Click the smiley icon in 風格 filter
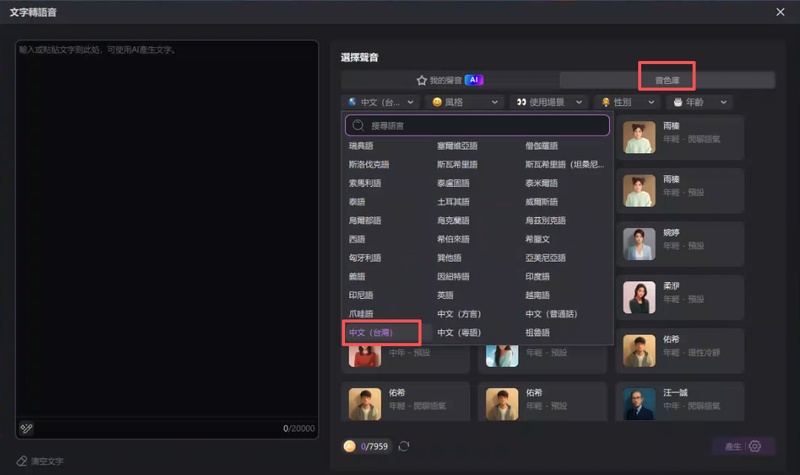 (x=437, y=102)
